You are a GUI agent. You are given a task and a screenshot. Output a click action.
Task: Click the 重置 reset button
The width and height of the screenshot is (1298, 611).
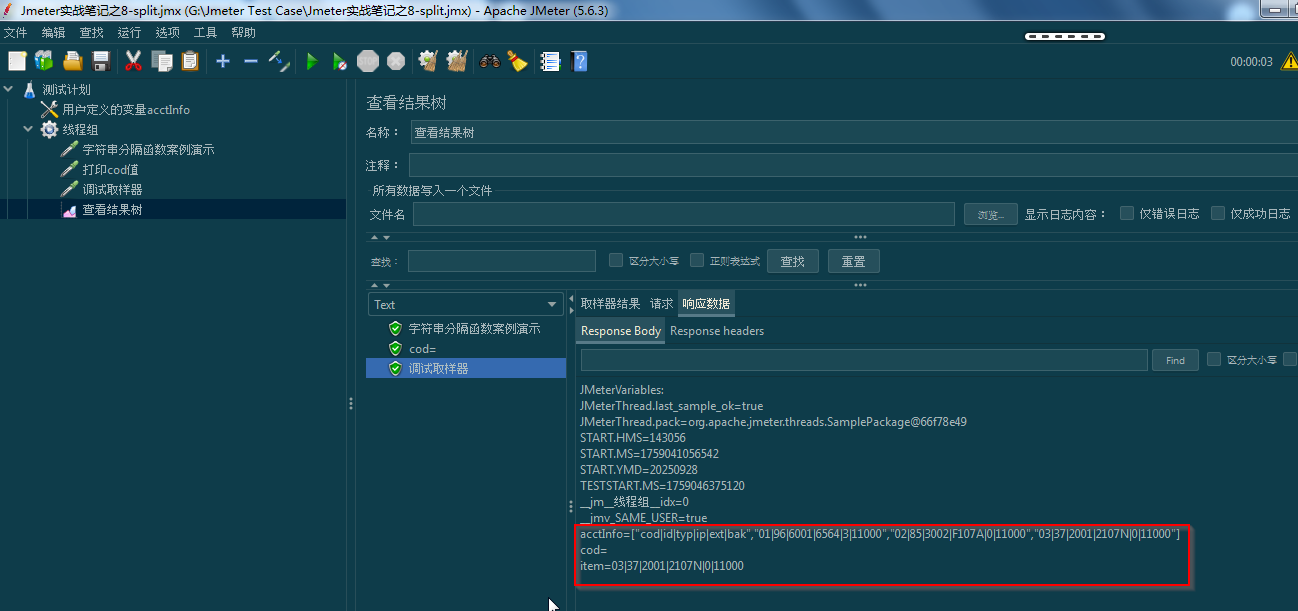[853, 261]
